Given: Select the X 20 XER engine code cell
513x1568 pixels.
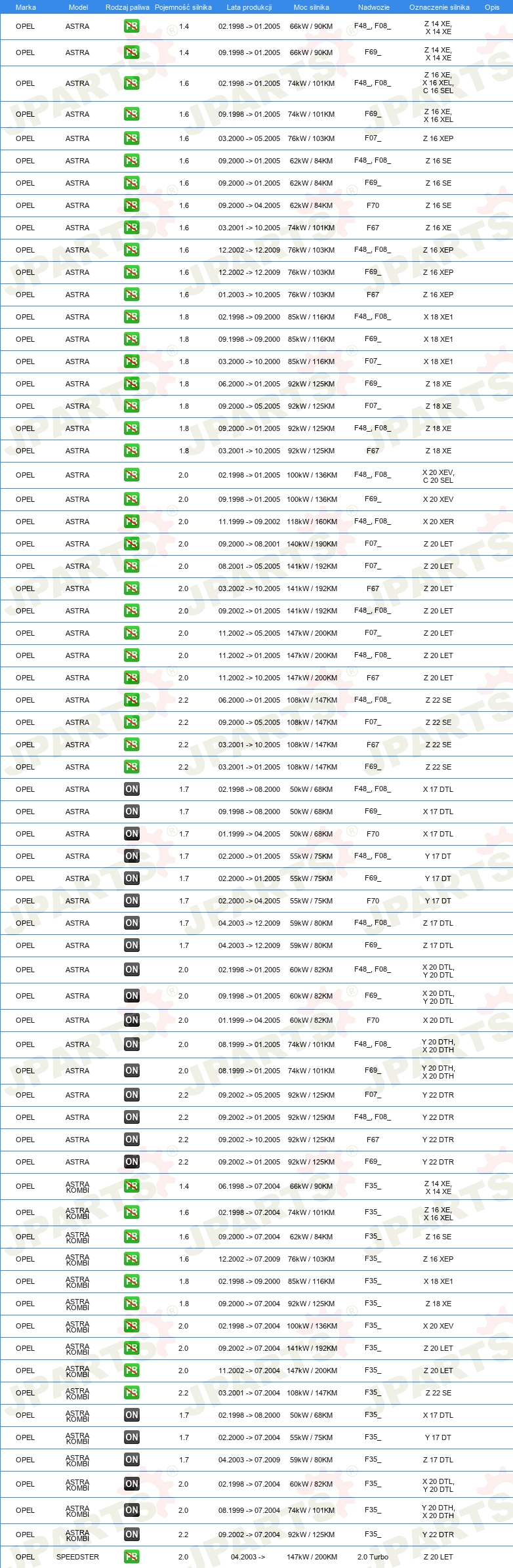Looking at the screenshot, I should [438, 522].
